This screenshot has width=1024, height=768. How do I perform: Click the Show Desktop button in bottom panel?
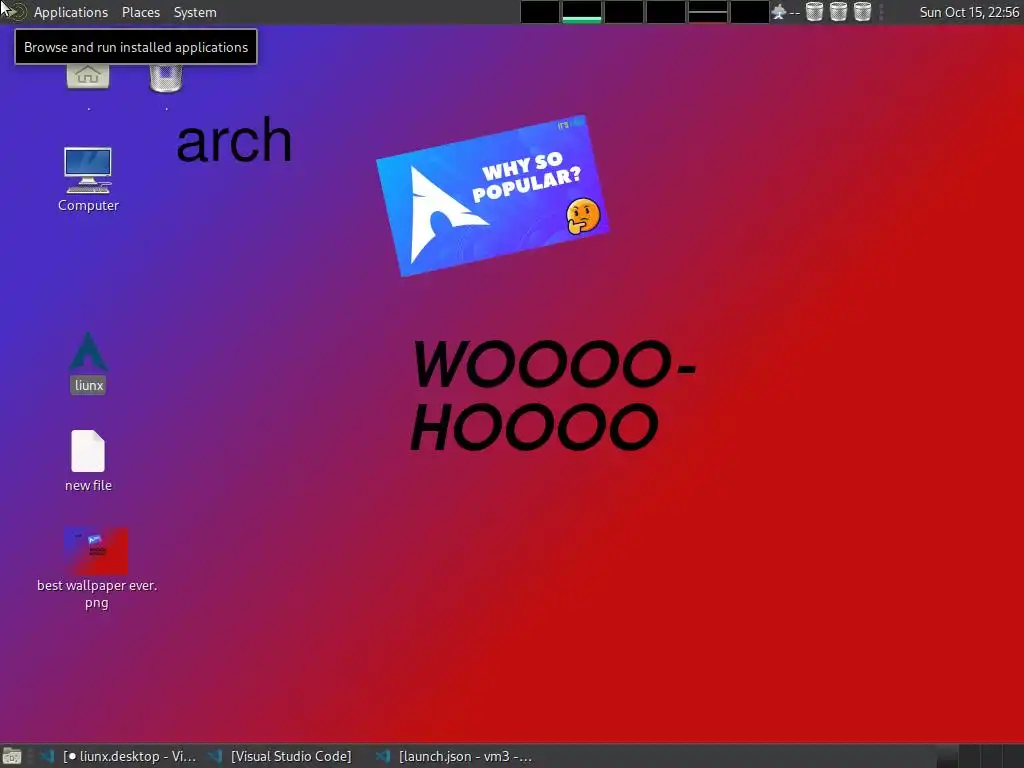(x=12, y=756)
